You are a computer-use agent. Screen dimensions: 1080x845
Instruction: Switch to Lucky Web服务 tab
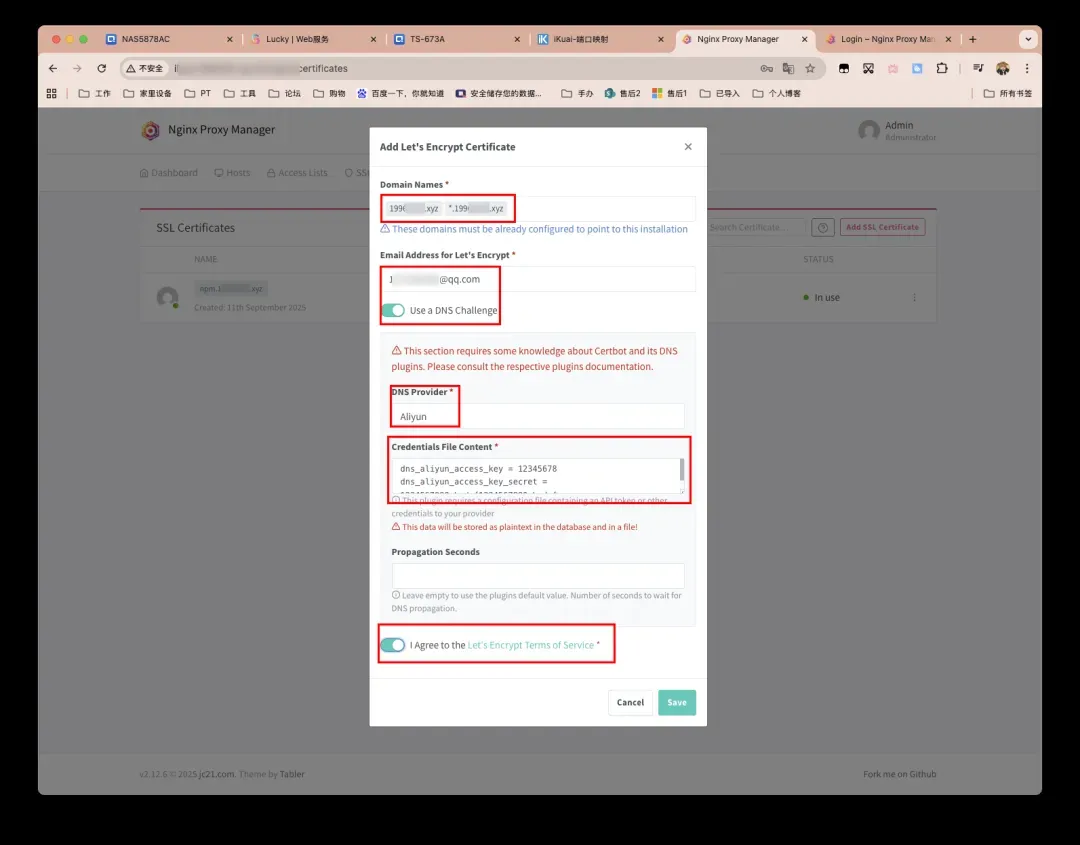tap(311, 39)
